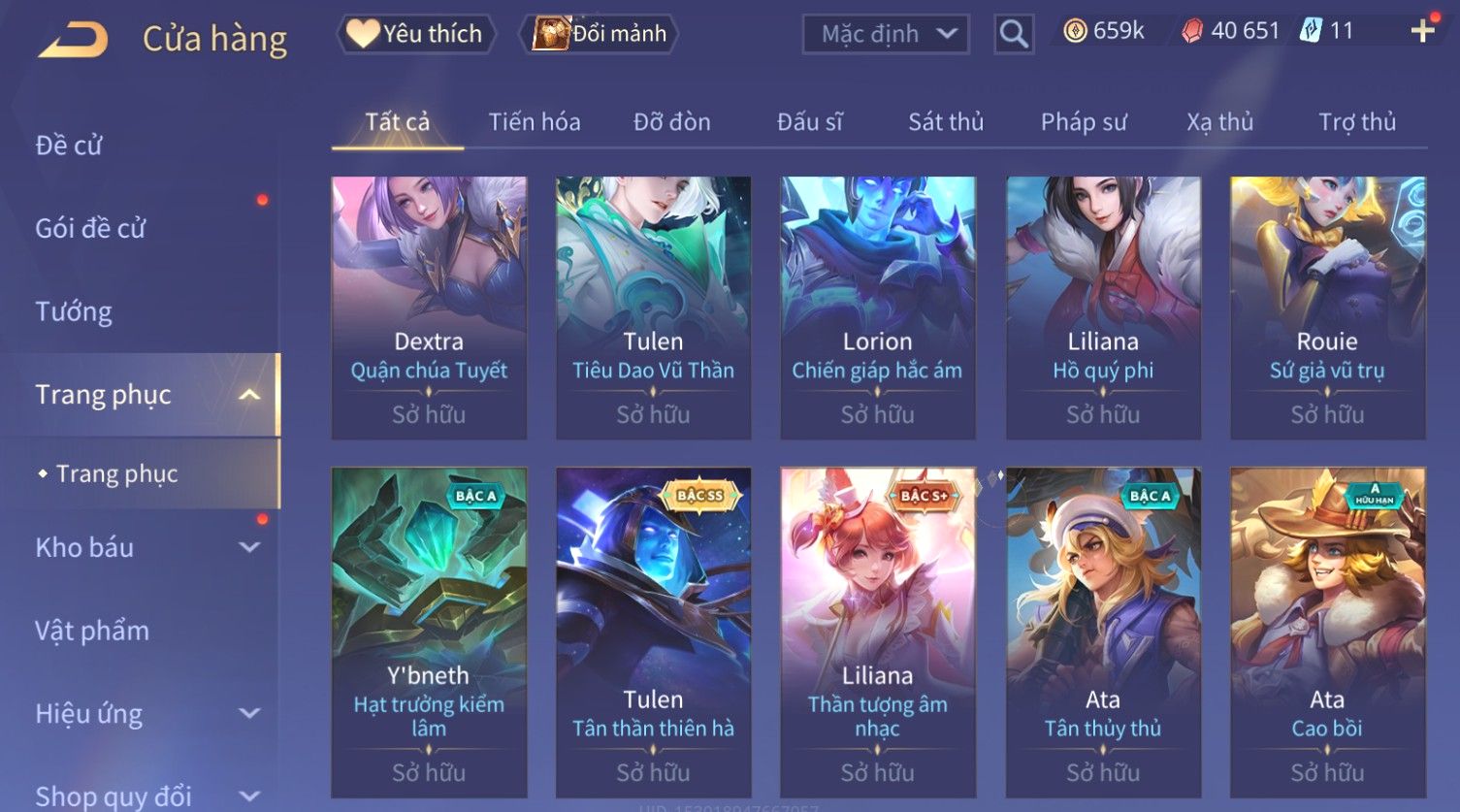Select the Tulen Tân thần thiên hà skin
This screenshot has height=812, width=1460.
click(x=653, y=633)
